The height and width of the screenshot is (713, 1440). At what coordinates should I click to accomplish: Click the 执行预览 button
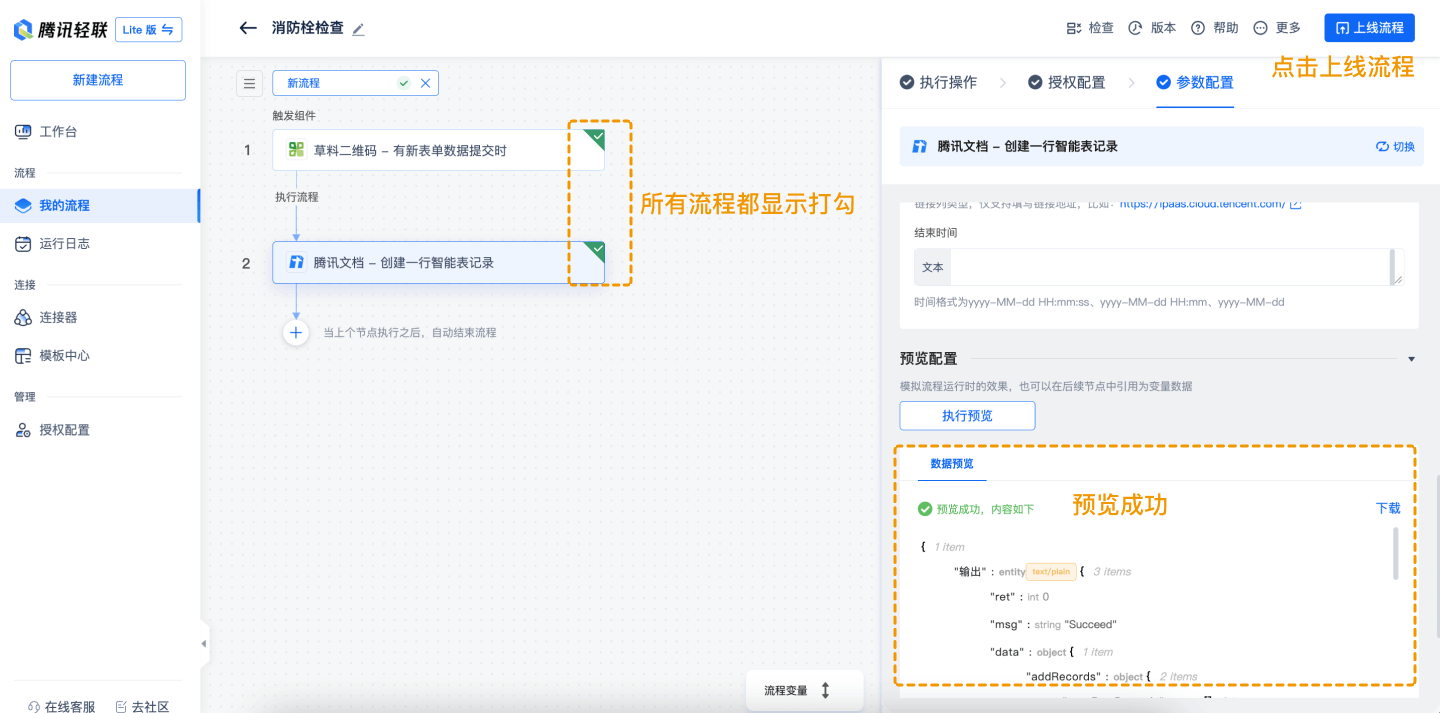(967, 415)
